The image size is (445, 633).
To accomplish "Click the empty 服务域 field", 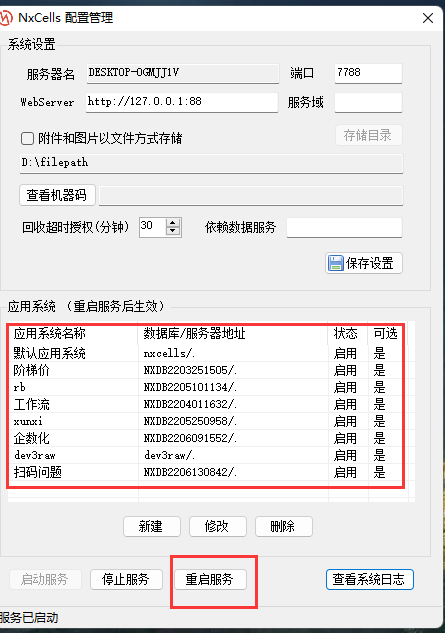I will (x=368, y=102).
